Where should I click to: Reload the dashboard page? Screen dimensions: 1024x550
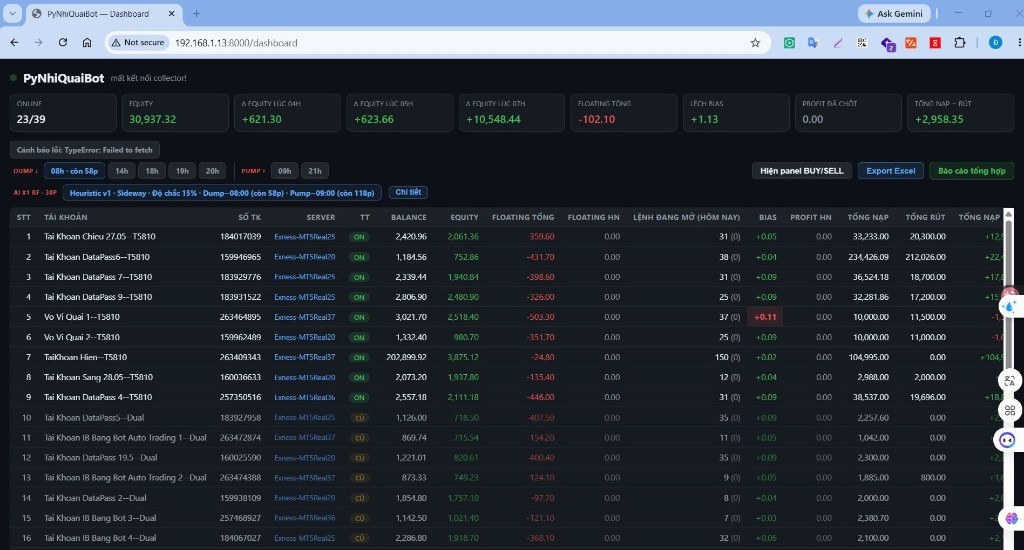point(63,42)
